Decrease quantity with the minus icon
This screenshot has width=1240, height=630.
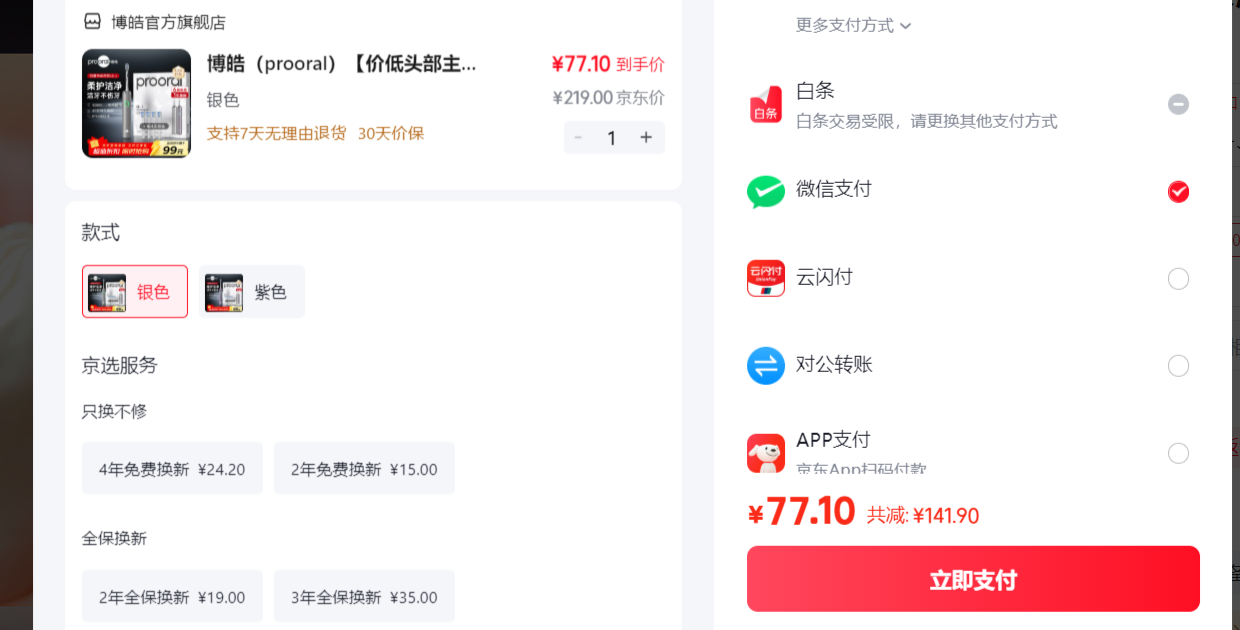pos(578,138)
